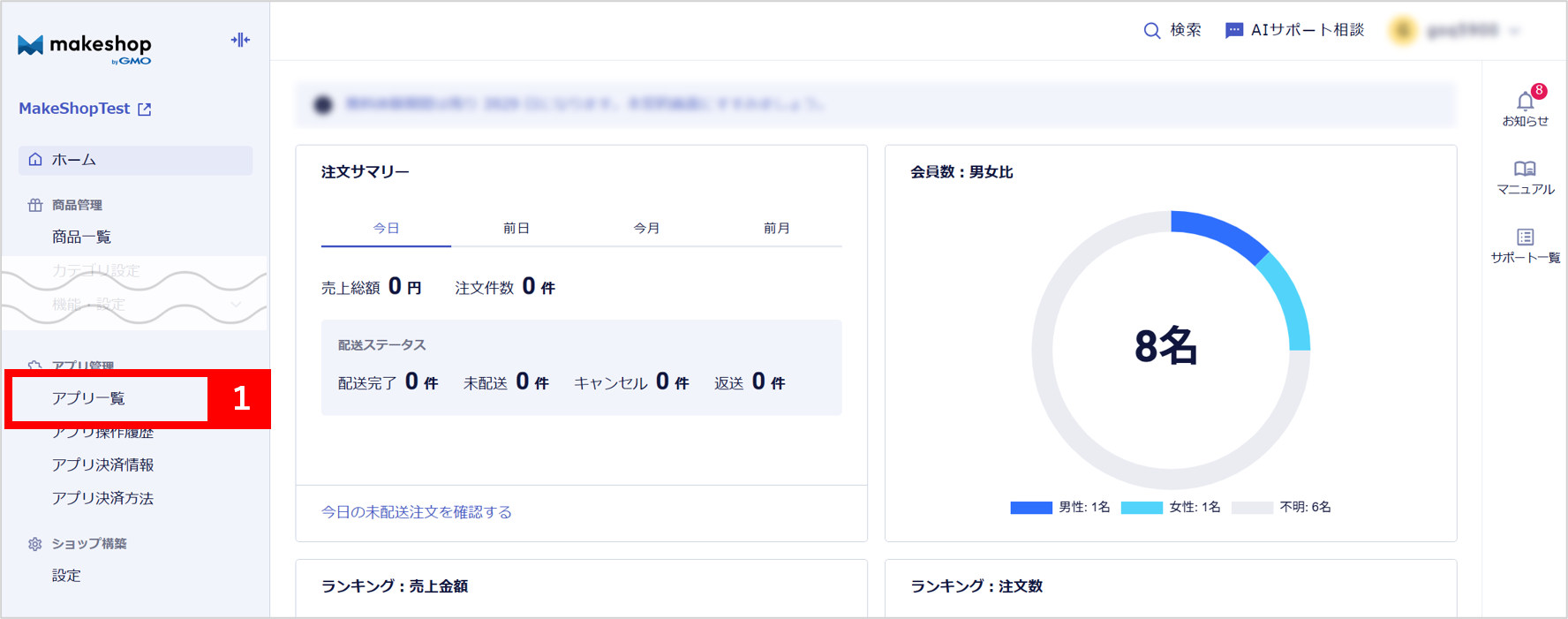Expand the user account dropdown arrow

[x=1515, y=31]
